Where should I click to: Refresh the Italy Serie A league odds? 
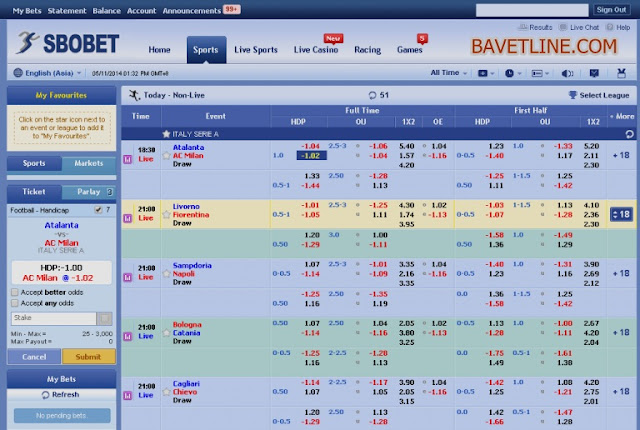629,134
